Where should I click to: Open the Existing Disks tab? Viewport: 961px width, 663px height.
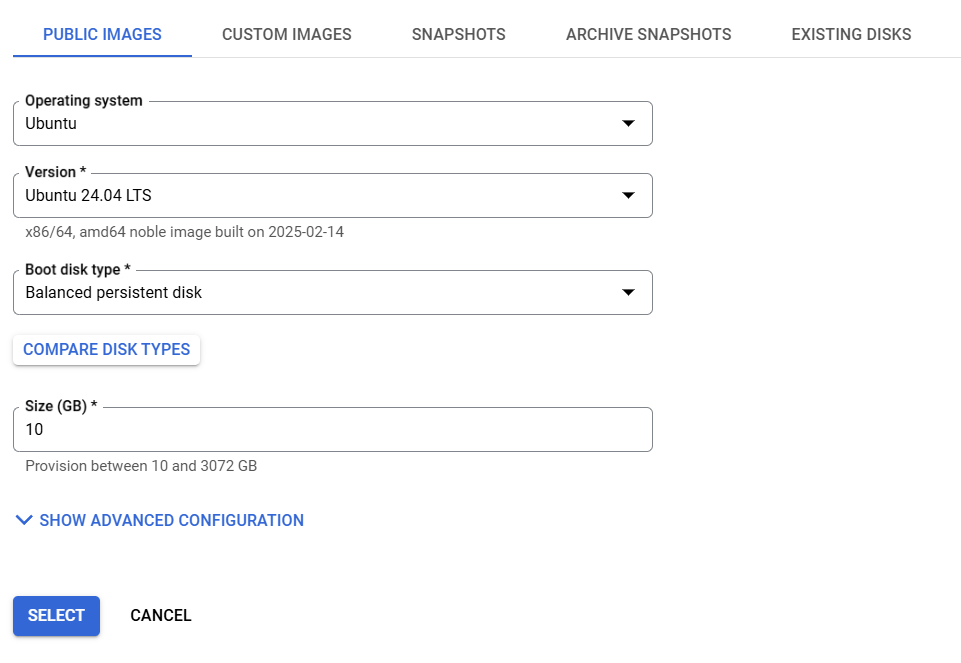tap(851, 34)
